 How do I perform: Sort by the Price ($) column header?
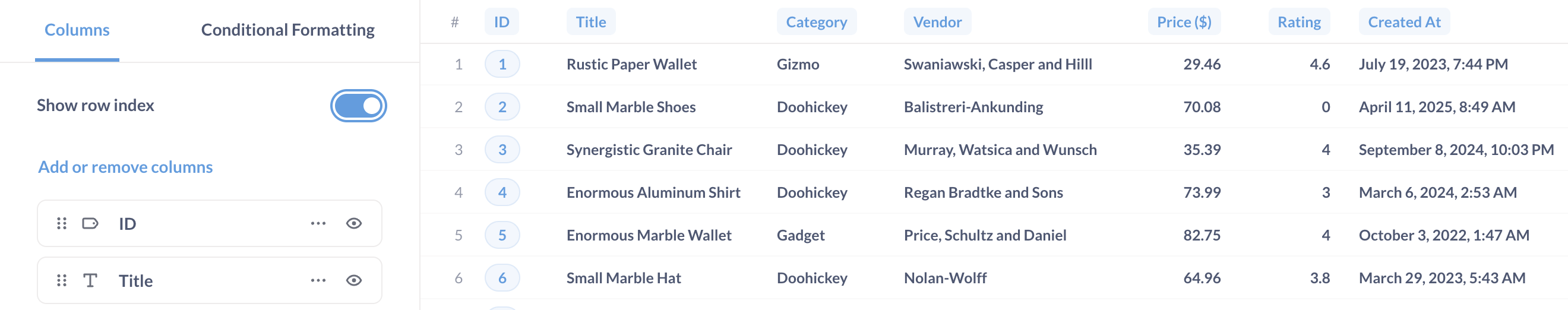point(1183,22)
